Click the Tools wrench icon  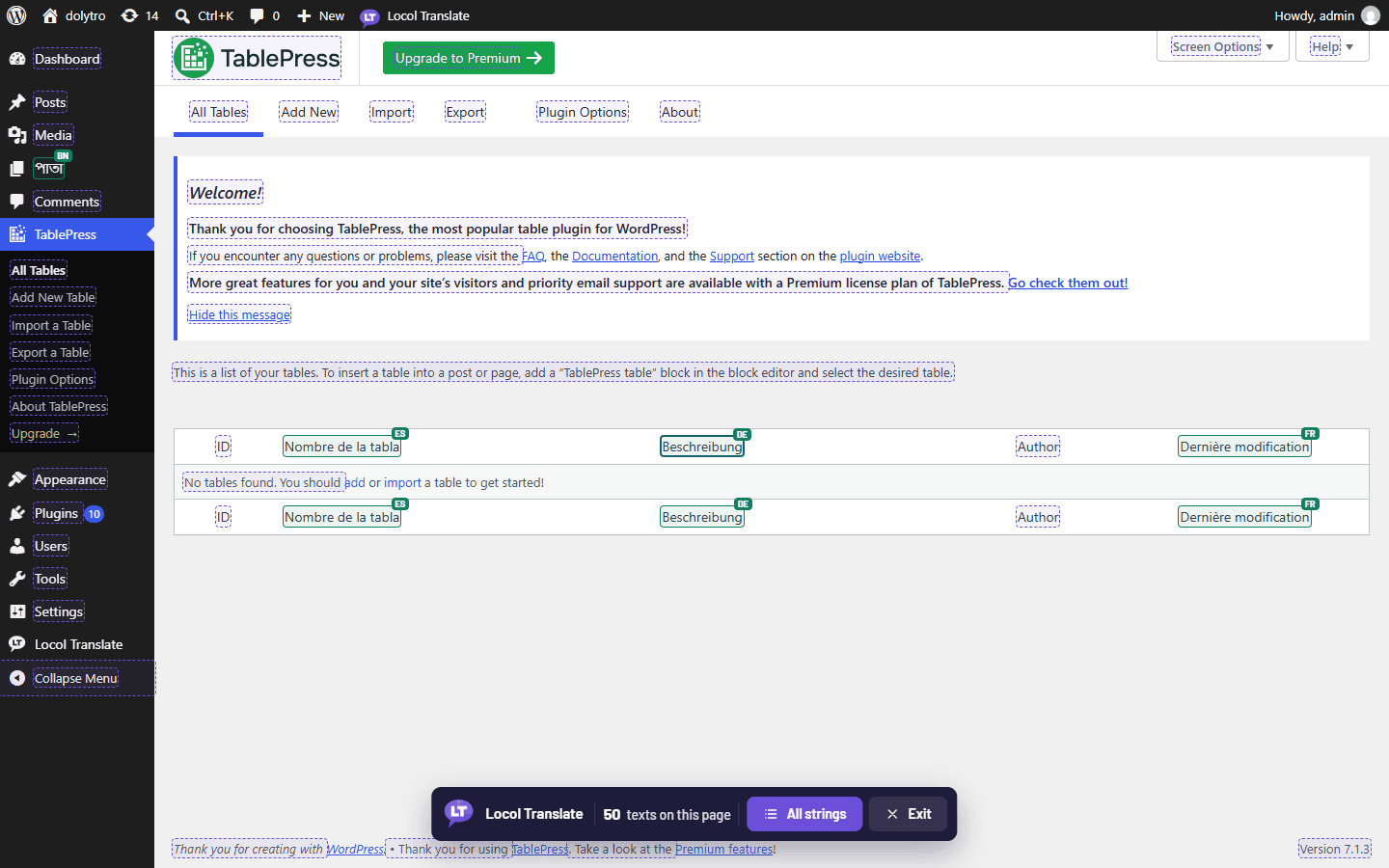[x=17, y=579]
